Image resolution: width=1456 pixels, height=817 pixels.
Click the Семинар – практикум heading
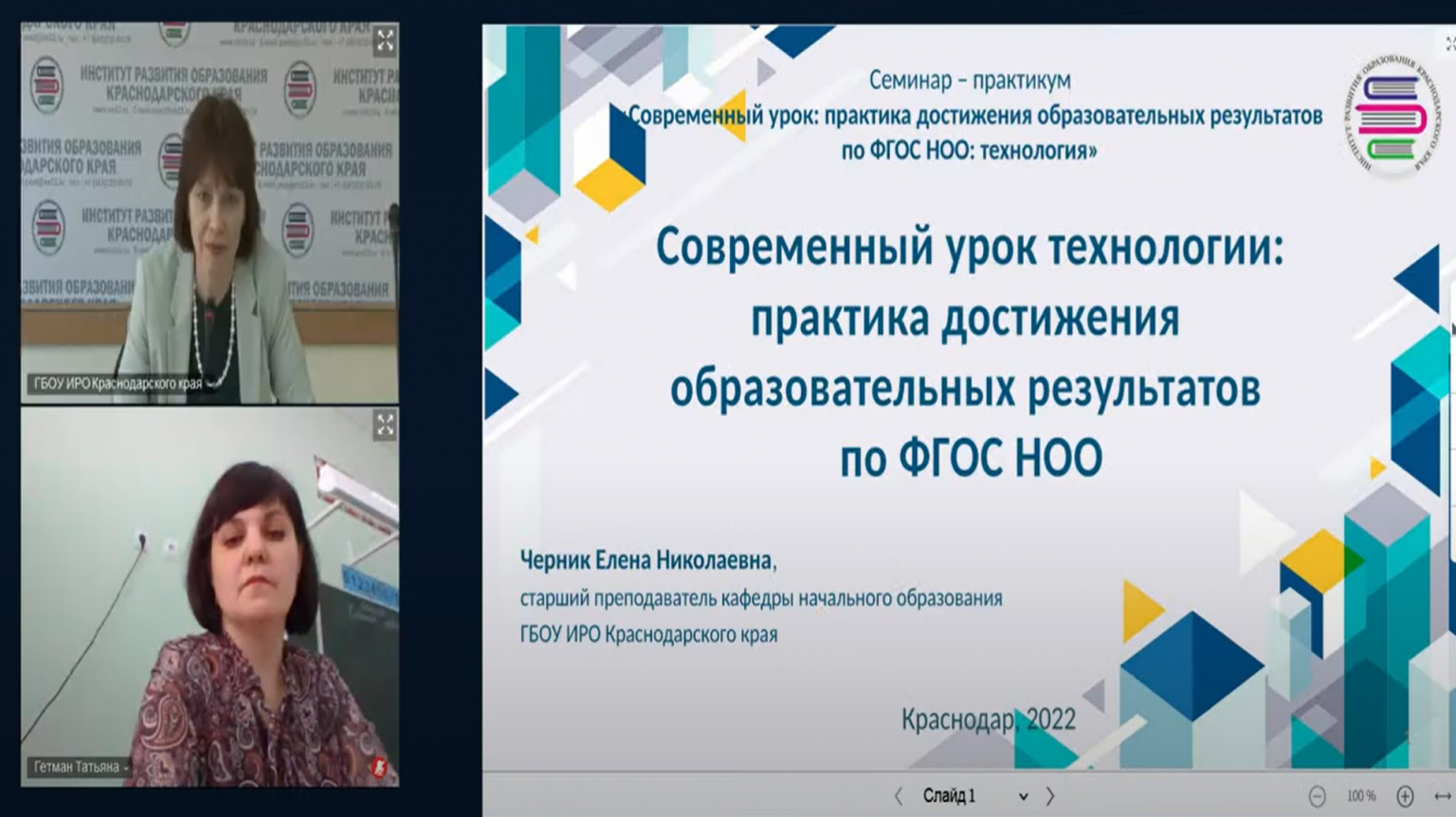point(969,81)
